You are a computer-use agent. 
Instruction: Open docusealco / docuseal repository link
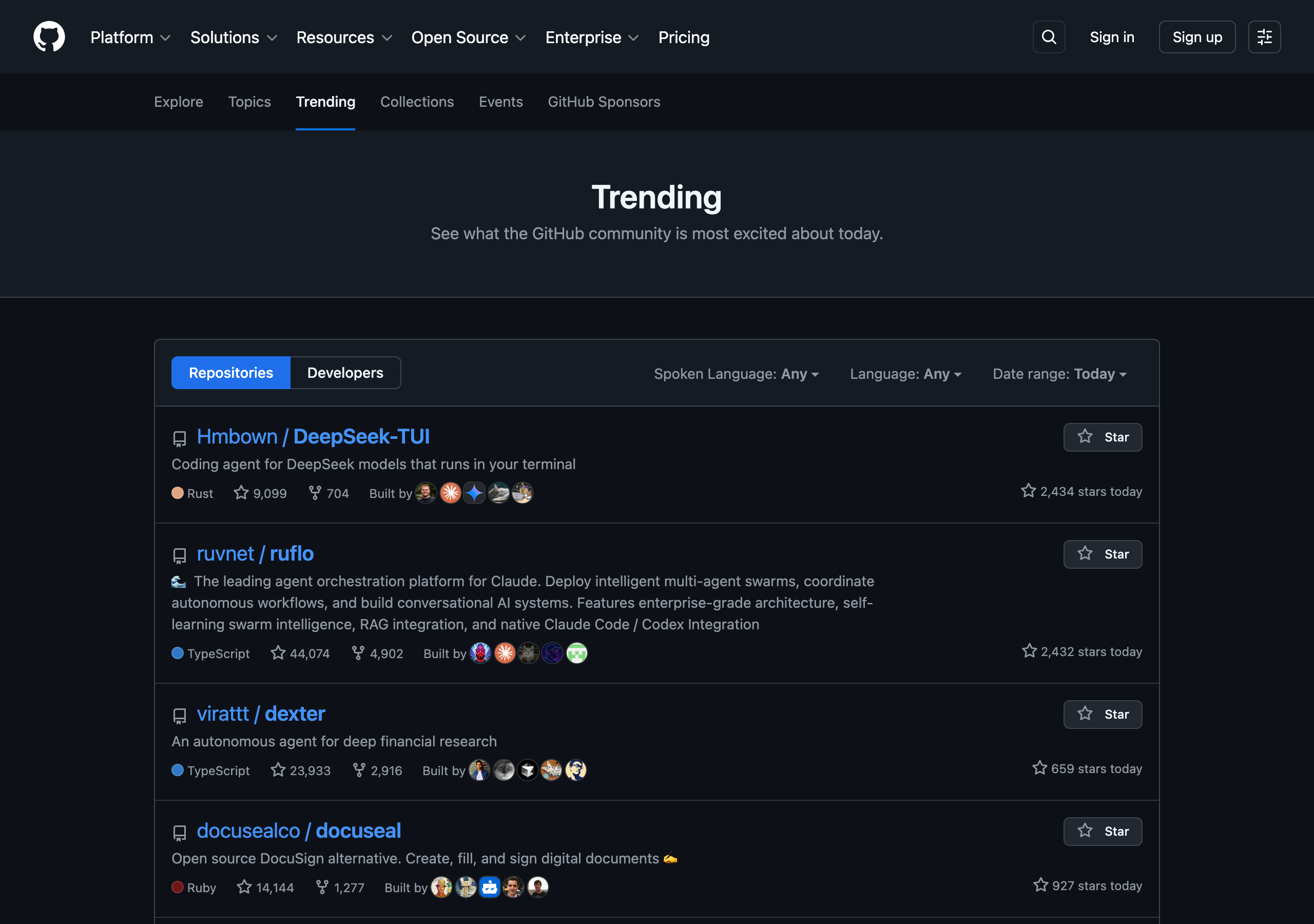pyautogui.click(x=299, y=831)
